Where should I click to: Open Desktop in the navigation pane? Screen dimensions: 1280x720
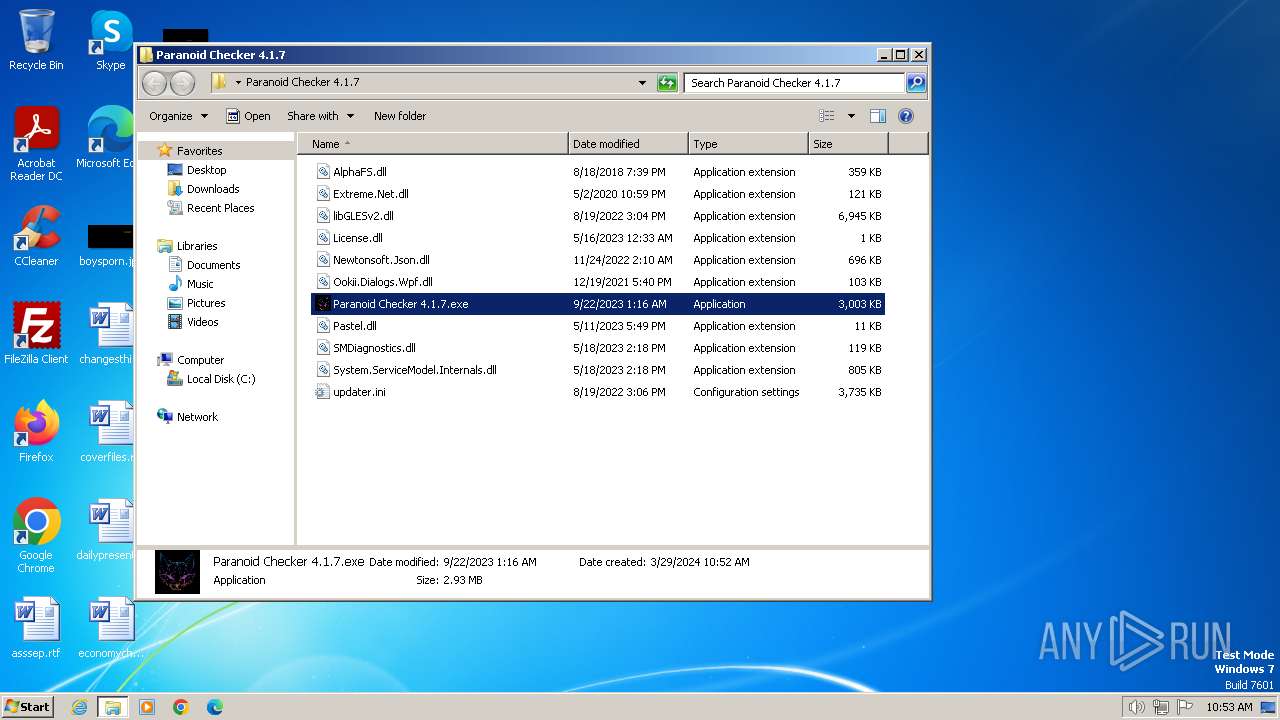pyautogui.click(x=206, y=170)
